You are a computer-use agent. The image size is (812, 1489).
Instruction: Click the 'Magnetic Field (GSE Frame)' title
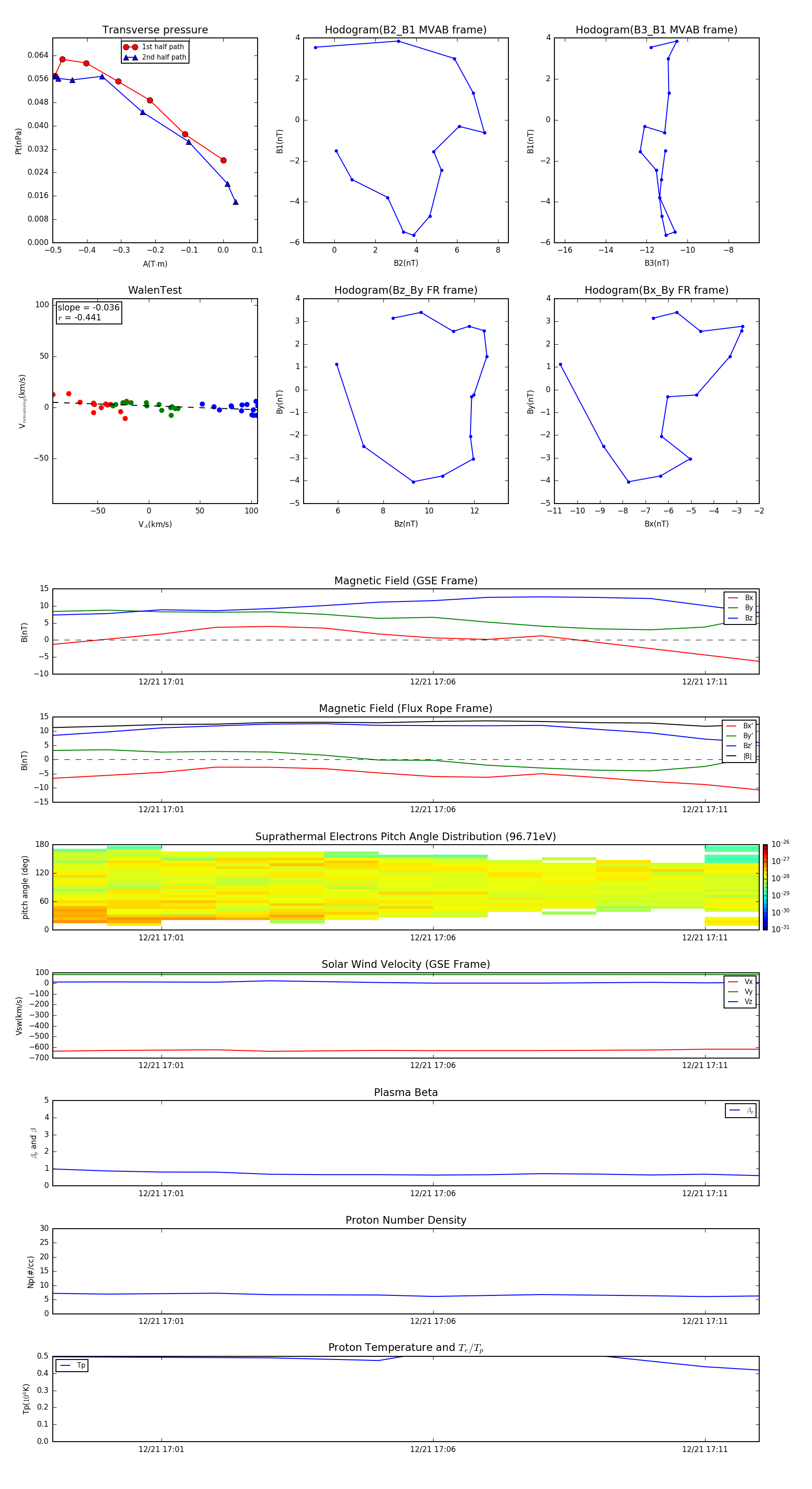pyautogui.click(x=406, y=581)
